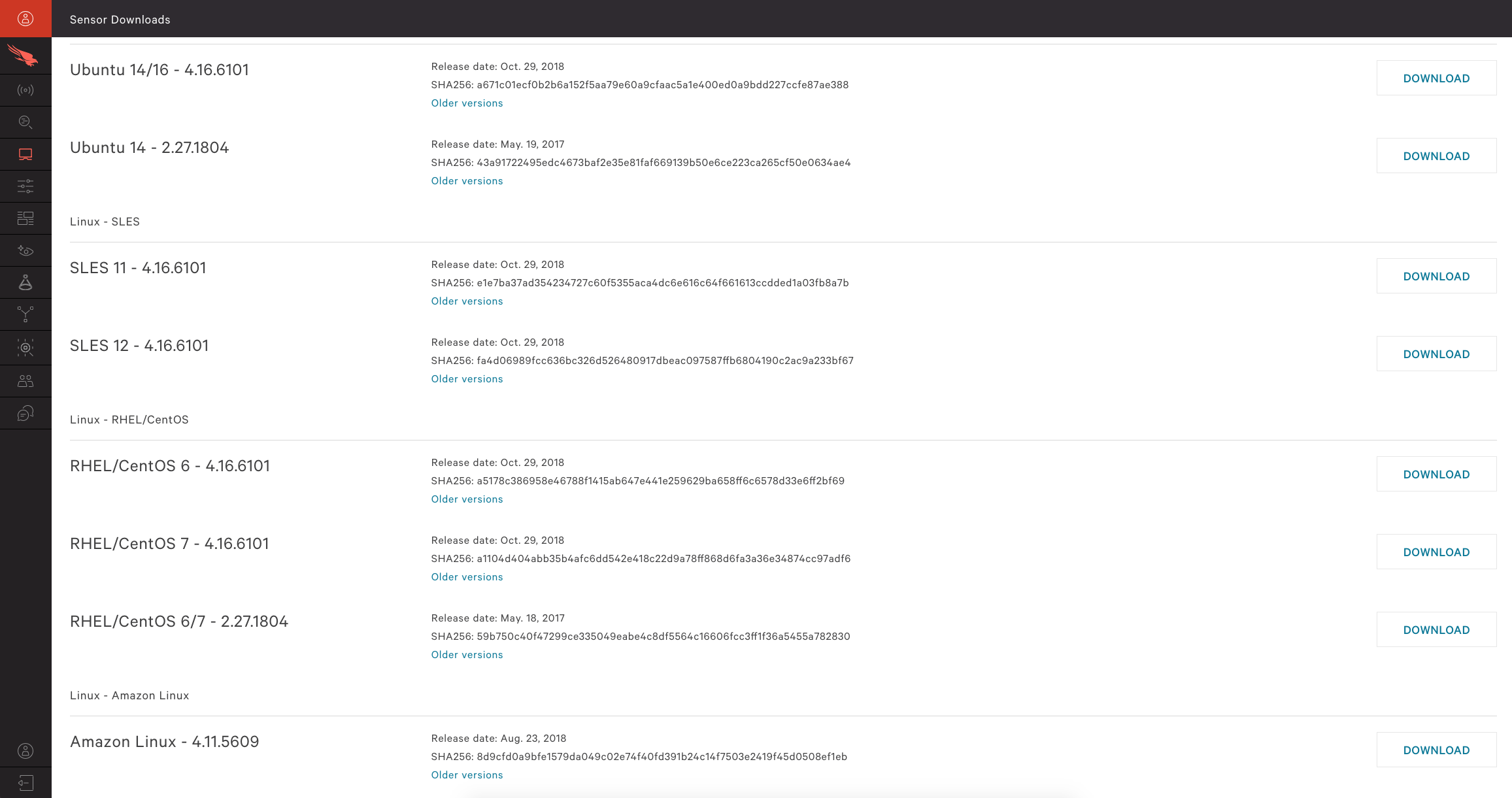The width and height of the screenshot is (1512, 798).
Task: Open the Users people icon in sidebar
Action: click(x=25, y=381)
